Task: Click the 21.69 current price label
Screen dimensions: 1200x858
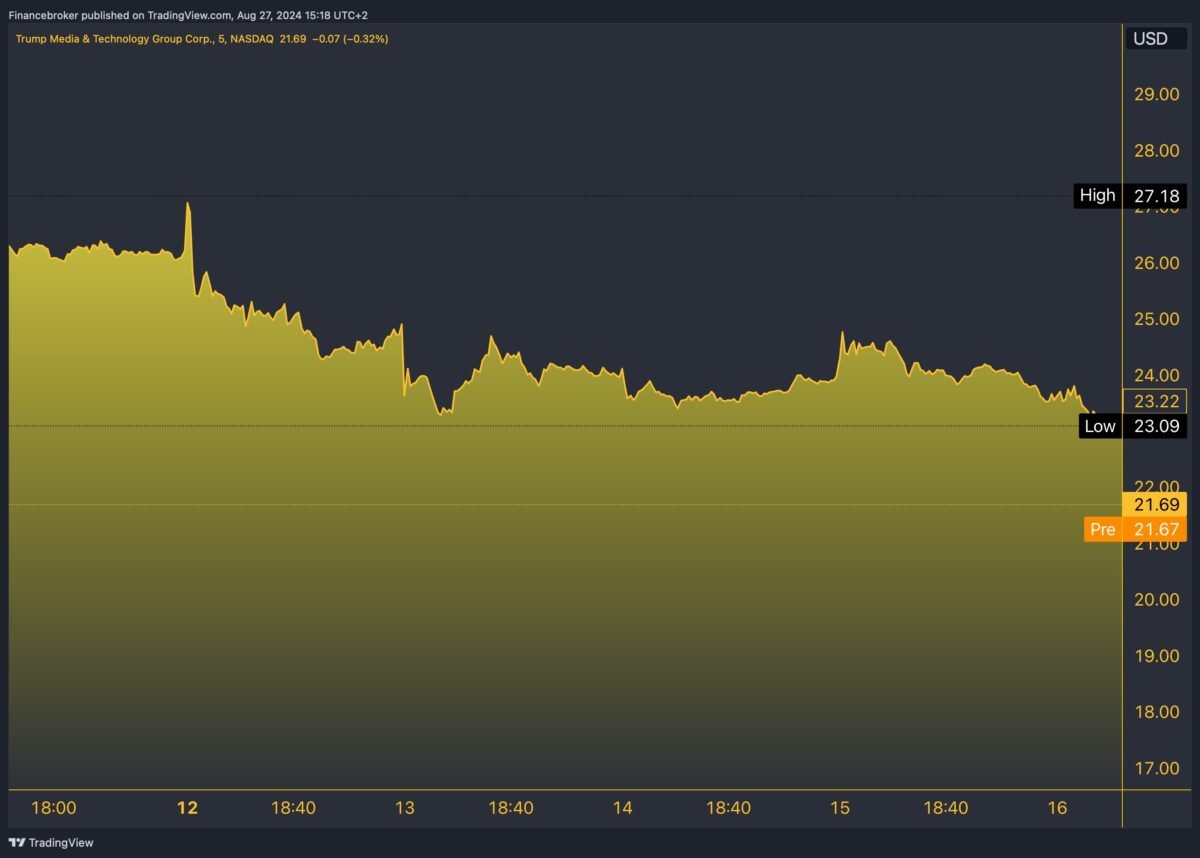Action: (x=1155, y=504)
